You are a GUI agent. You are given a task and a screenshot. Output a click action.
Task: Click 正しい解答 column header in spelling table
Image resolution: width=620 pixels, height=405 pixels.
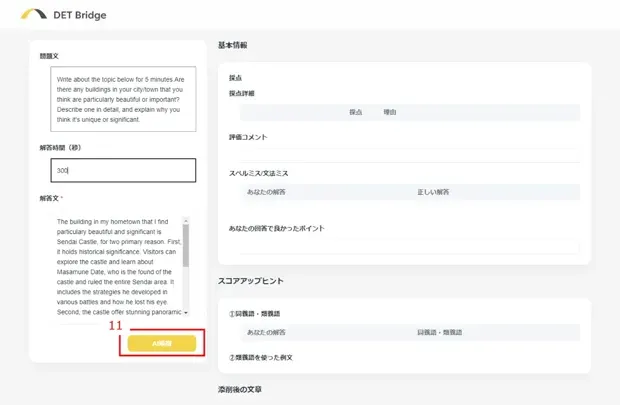pos(433,192)
